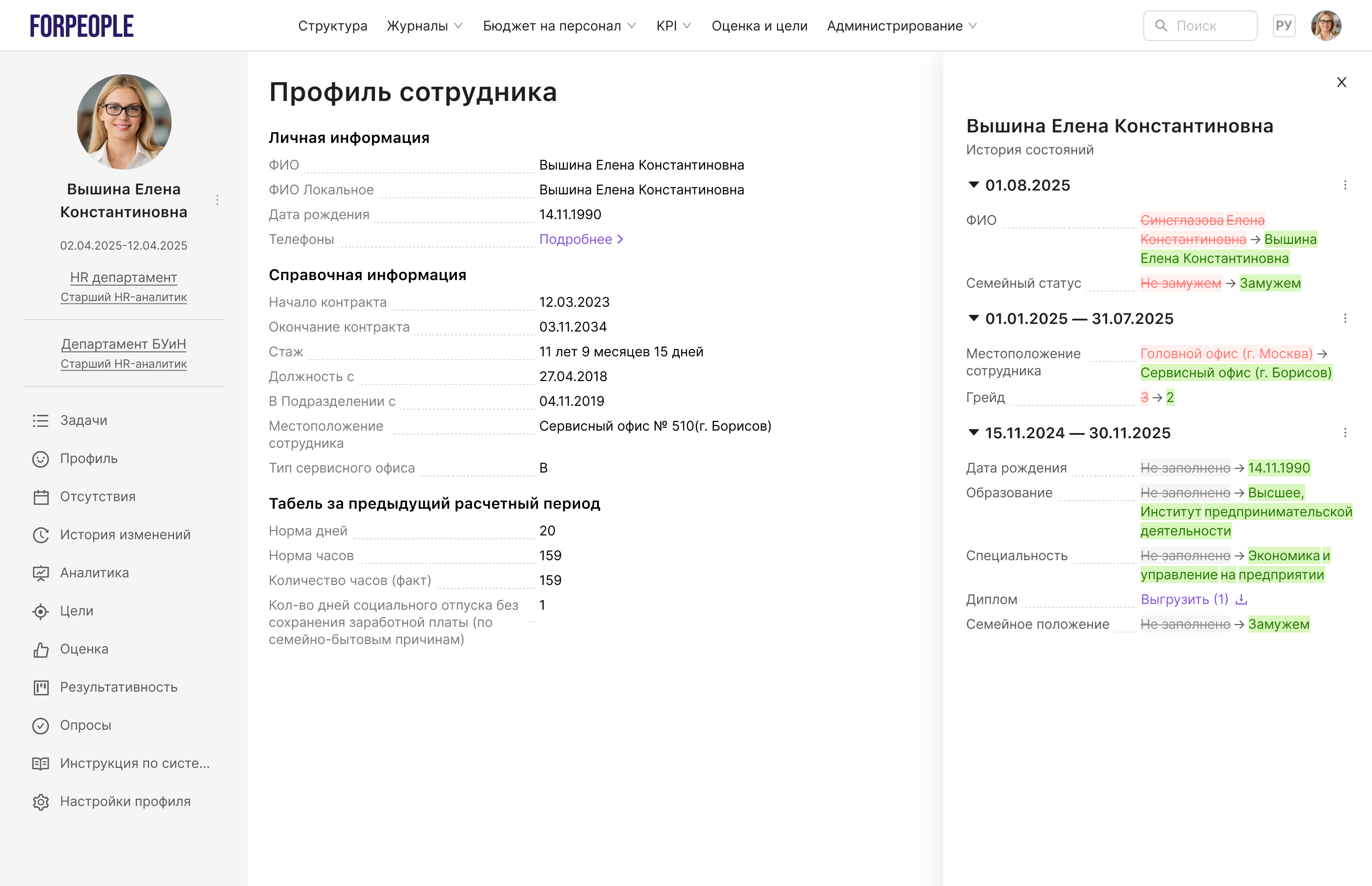Open Оценка и цели menu item
This screenshot has height=886, width=1372.
[760, 26]
